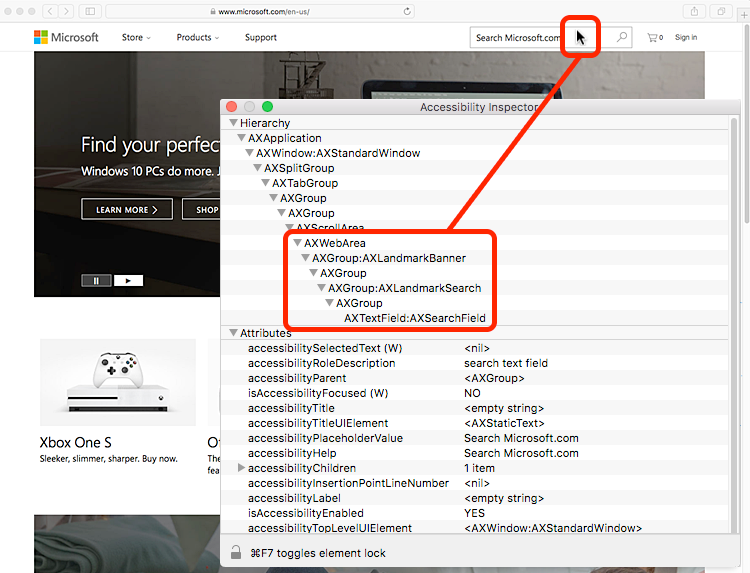750x573 pixels.
Task: Collapse the AXWebArea tree node
Action: click(x=297, y=243)
